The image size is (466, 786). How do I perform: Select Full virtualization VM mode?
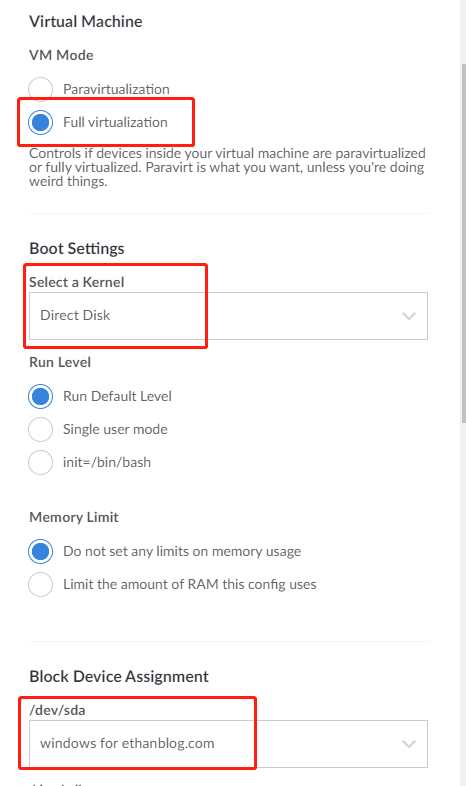coord(41,122)
